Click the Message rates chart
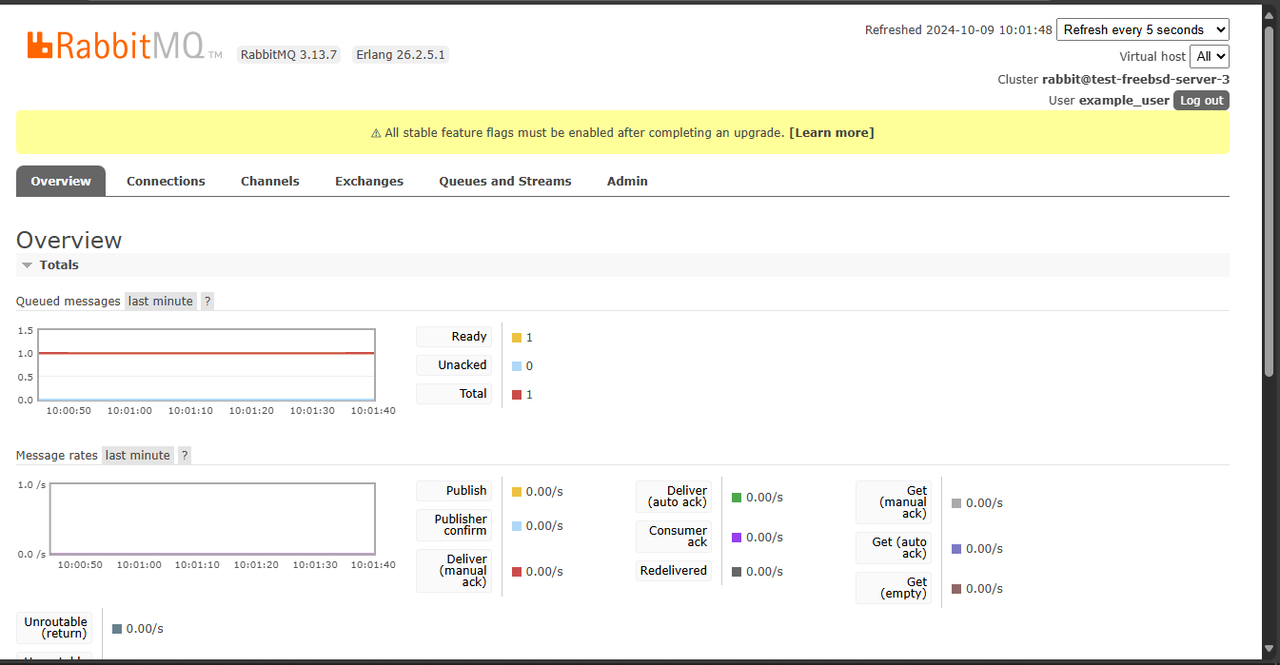 [213, 519]
